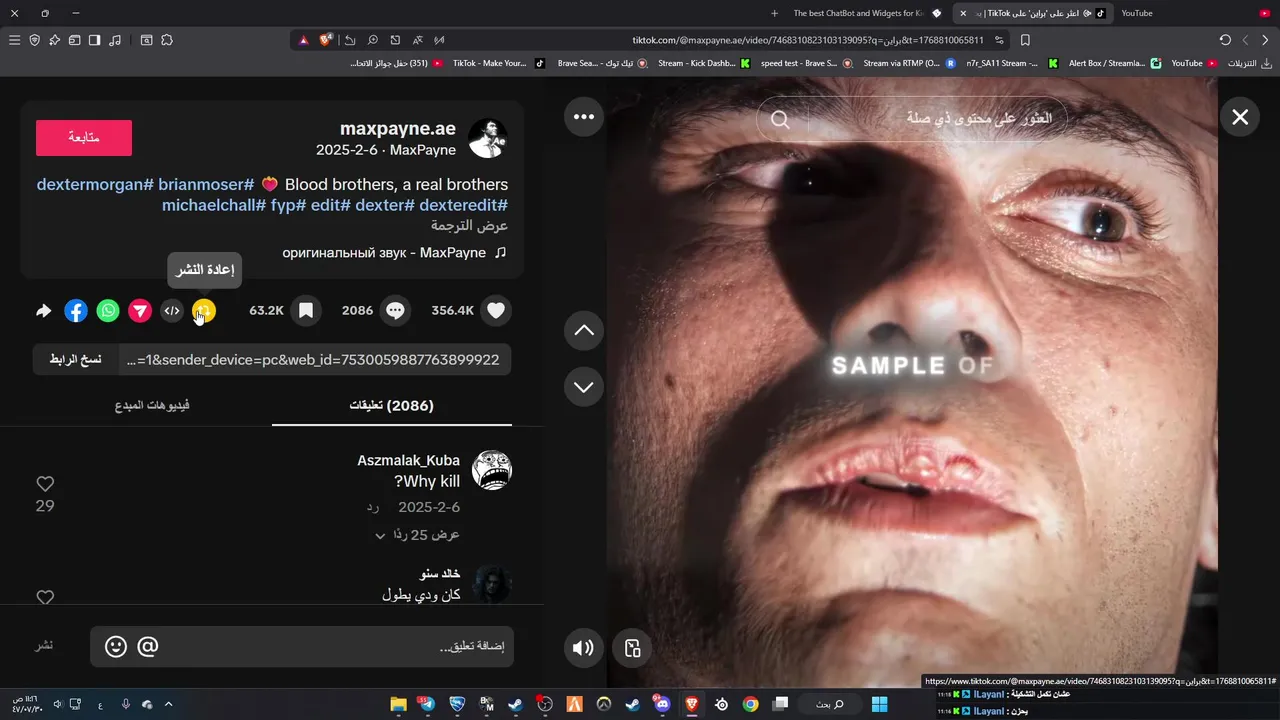Open the Brave Rewards triangle icon
The height and width of the screenshot is (720, 1280).
(x=303, y=40)
